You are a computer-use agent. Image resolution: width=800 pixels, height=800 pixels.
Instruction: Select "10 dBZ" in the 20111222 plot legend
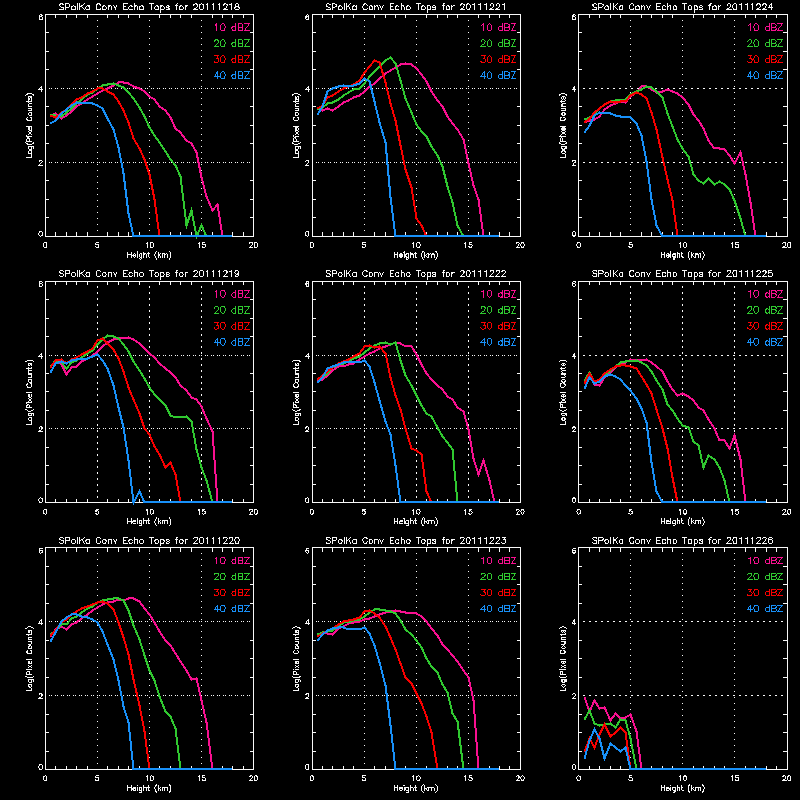pyautogui.click(x=498, y=294)
